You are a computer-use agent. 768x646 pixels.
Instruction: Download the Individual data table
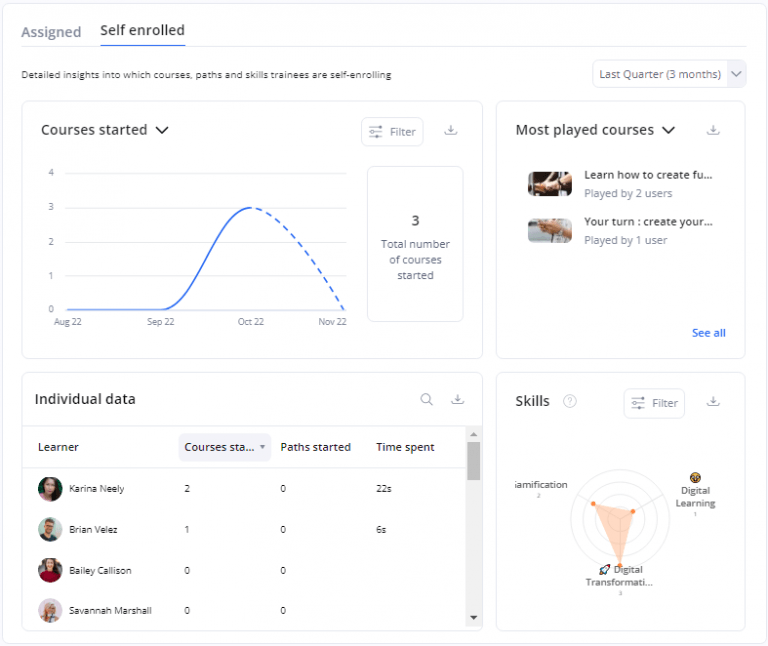pos(458,399)
